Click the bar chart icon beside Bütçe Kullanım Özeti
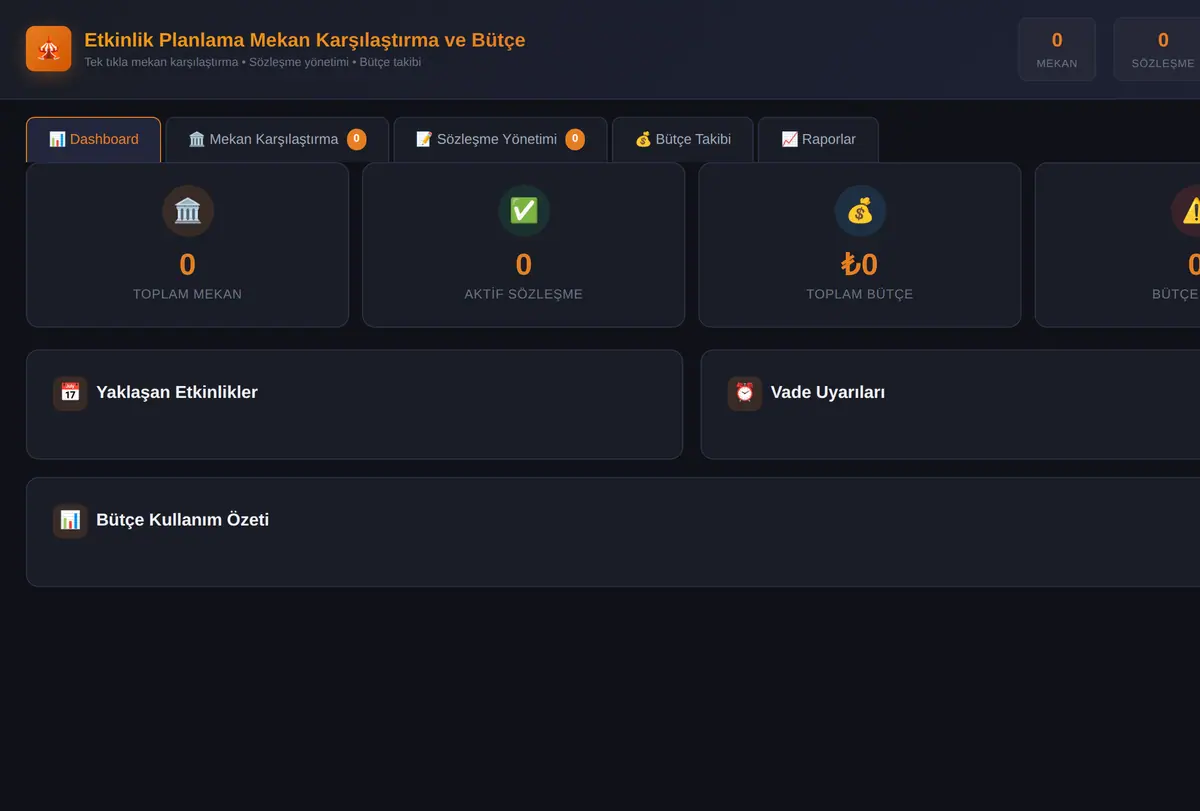This screenshot has width=1200, height=811. pyautogui.click(x=70, y=520)
